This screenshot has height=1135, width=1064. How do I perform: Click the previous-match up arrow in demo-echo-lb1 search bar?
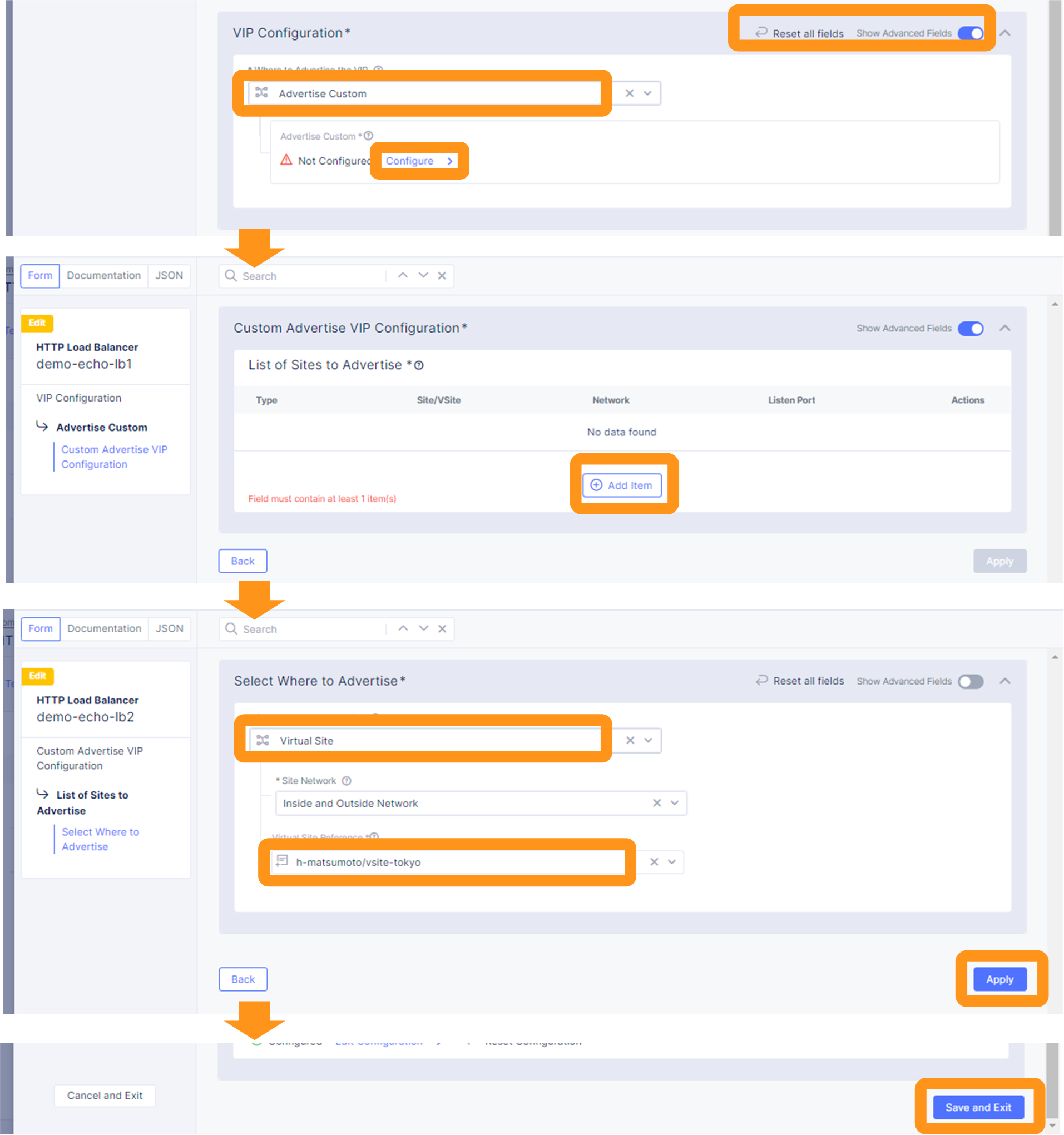coord(403,276)
